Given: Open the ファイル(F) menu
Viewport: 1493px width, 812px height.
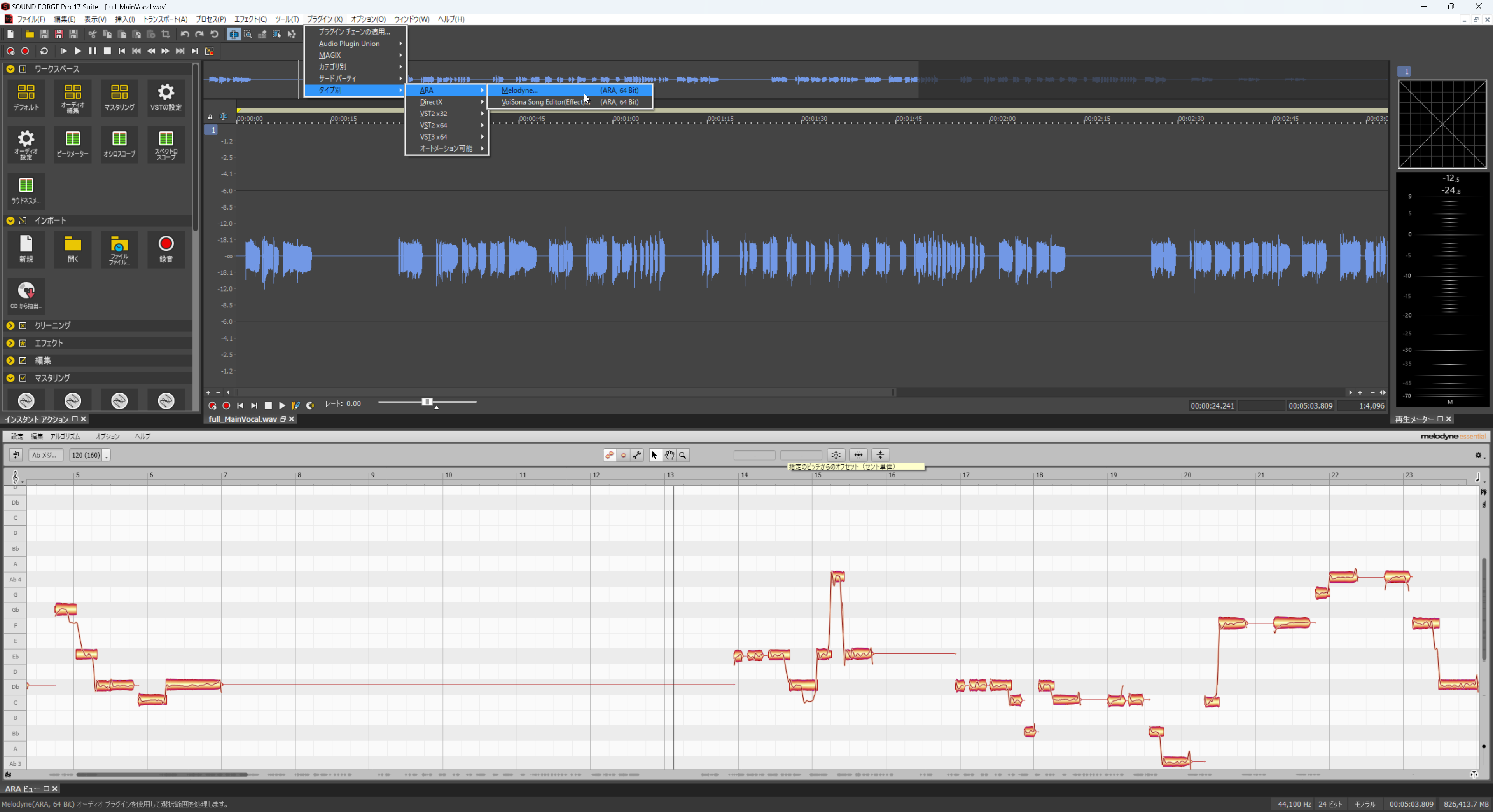Looking at the screenshot, I should 31,19.
